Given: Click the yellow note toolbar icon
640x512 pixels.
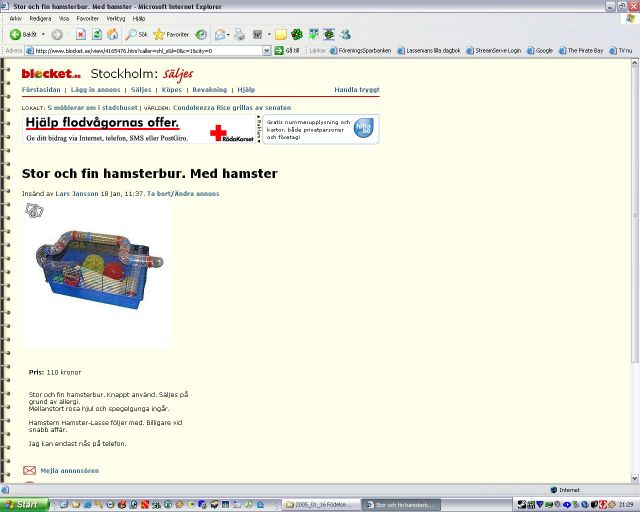Looking at the screenshot, I should coord(280,35).
